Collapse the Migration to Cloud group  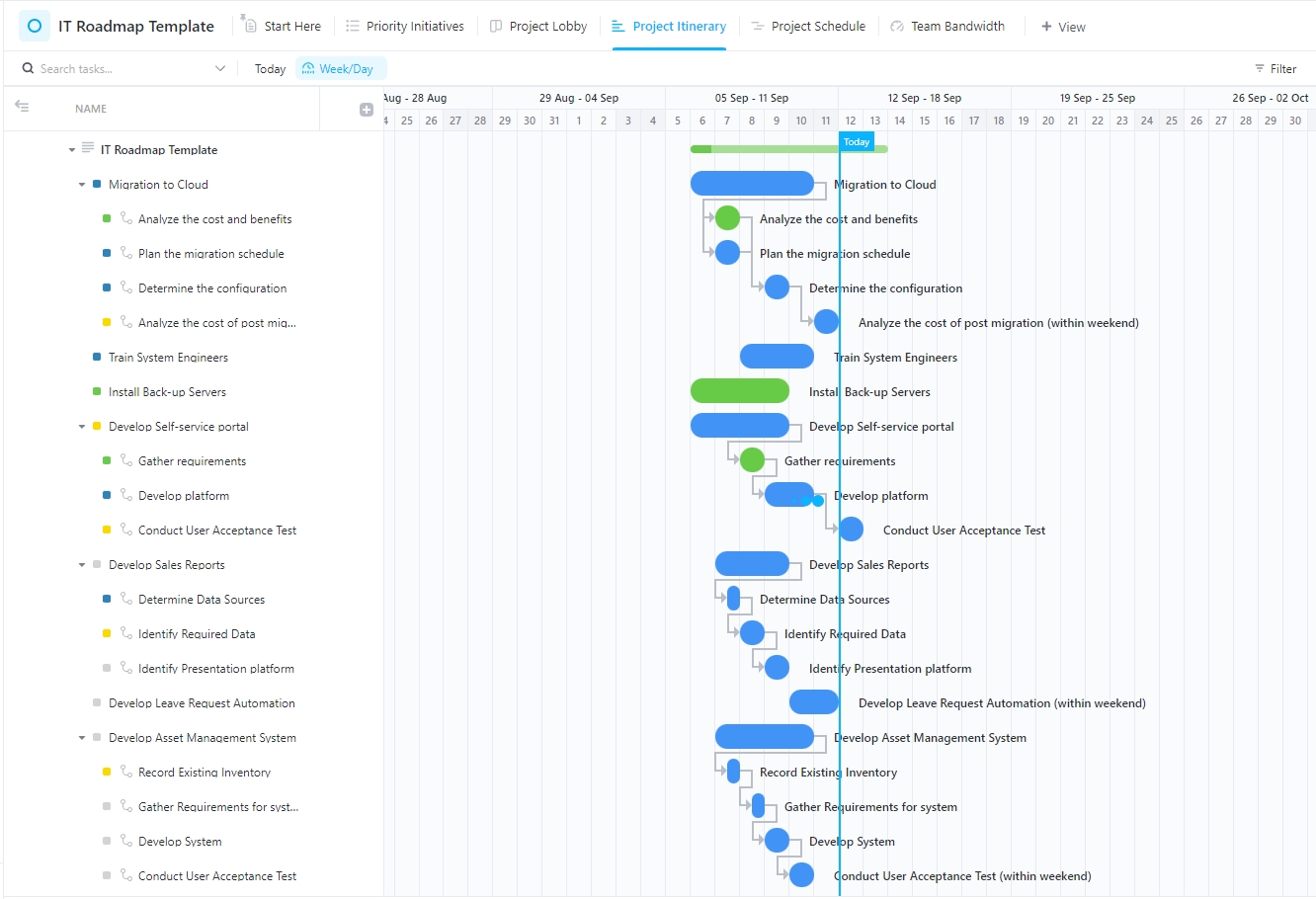(82, 184)
